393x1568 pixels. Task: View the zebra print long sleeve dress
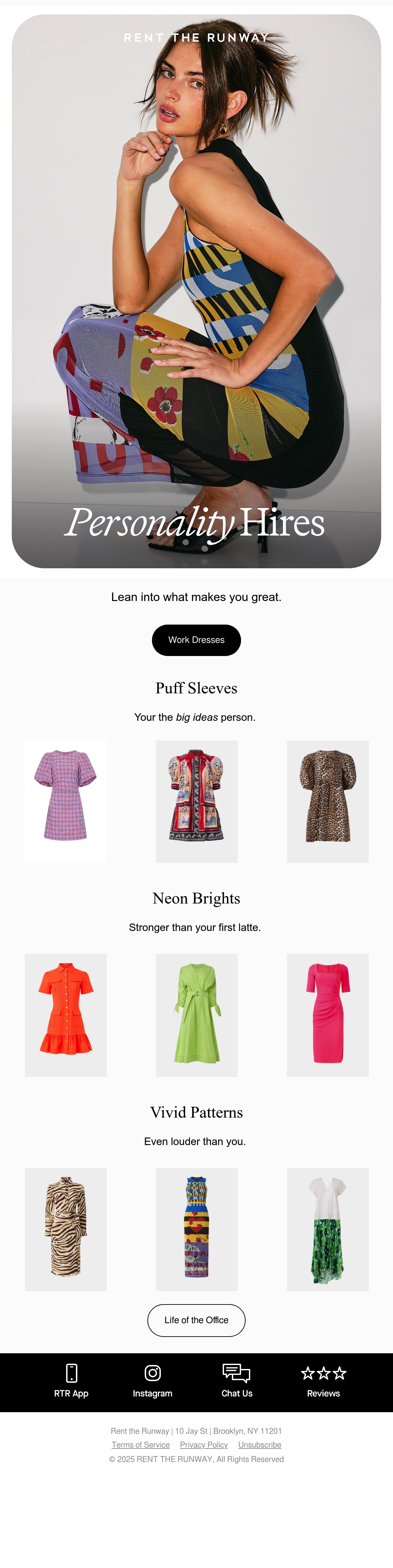pos(66,1229)
